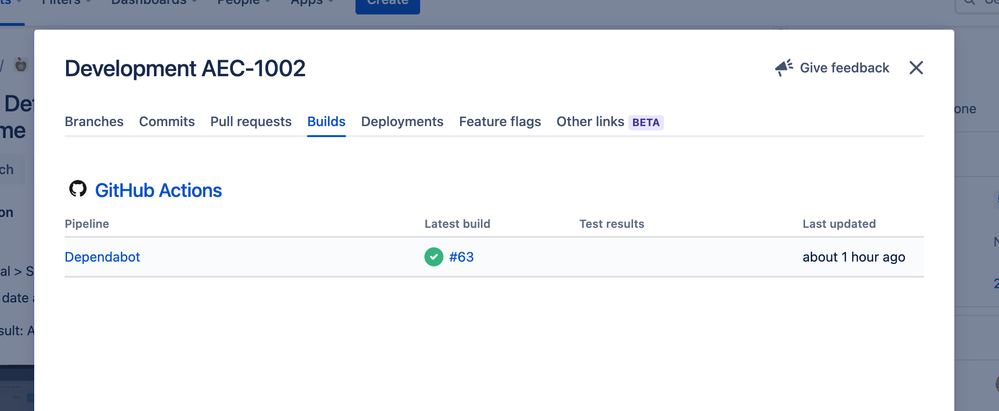Open the People menu in the background nav bar
The width and height of the screenshot is (999, 411).
coord(243,3)
